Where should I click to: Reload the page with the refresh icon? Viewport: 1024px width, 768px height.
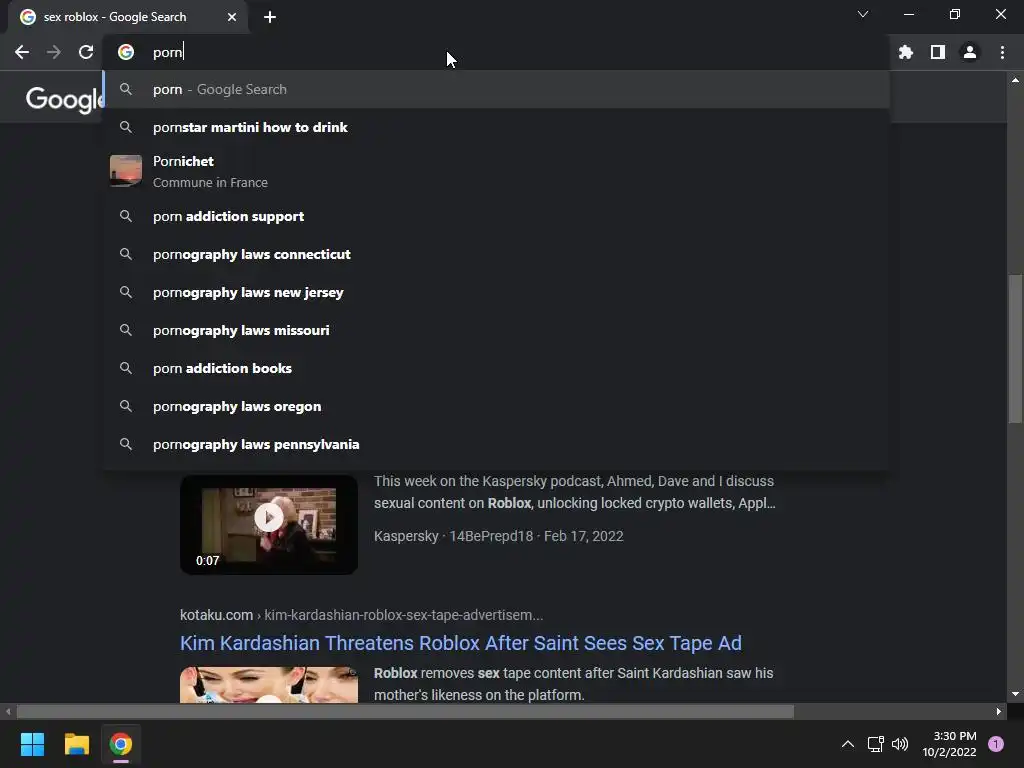coord(86,52)
